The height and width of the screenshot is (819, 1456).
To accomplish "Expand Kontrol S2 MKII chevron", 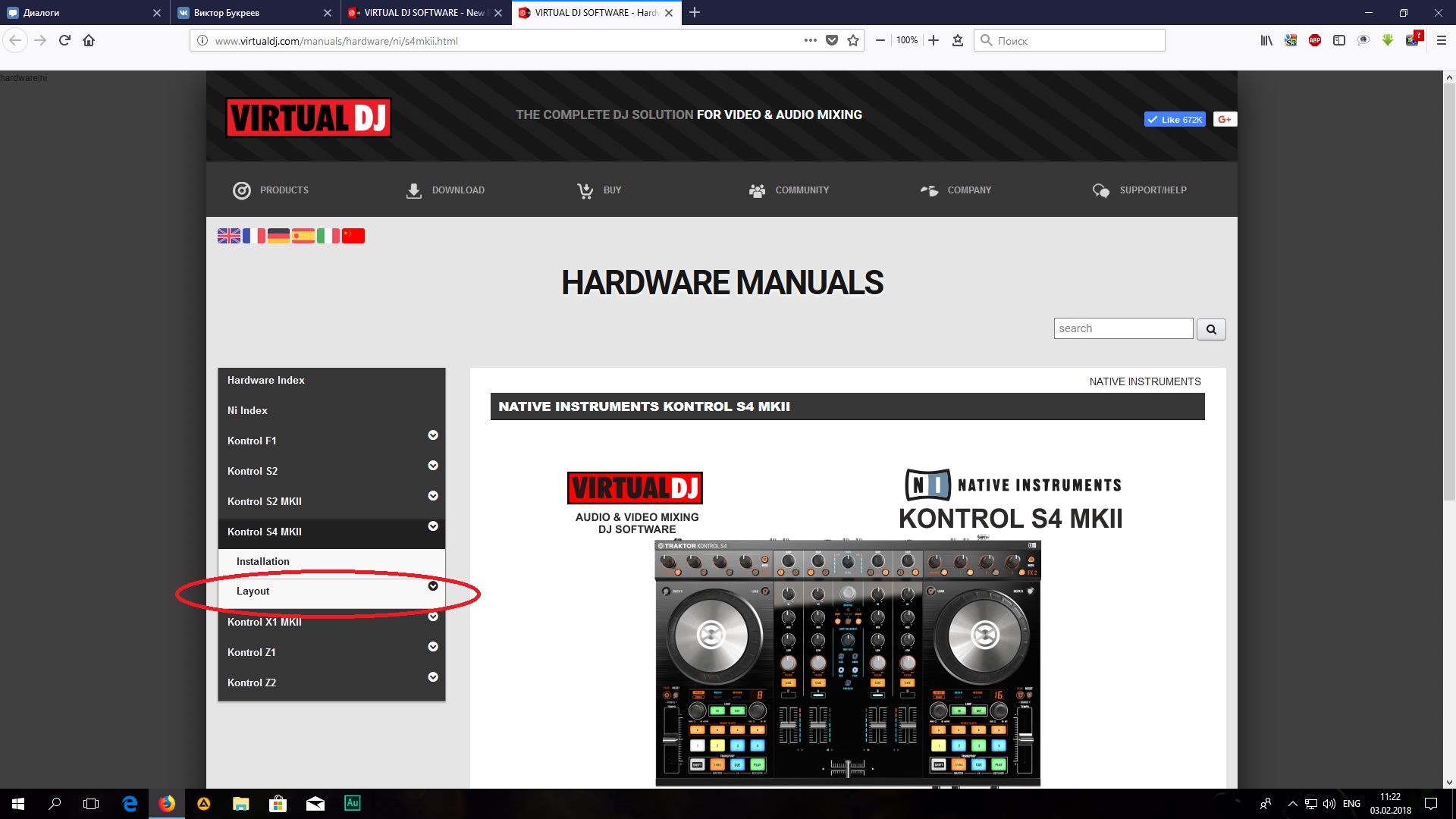I will (x=433, y=496).
